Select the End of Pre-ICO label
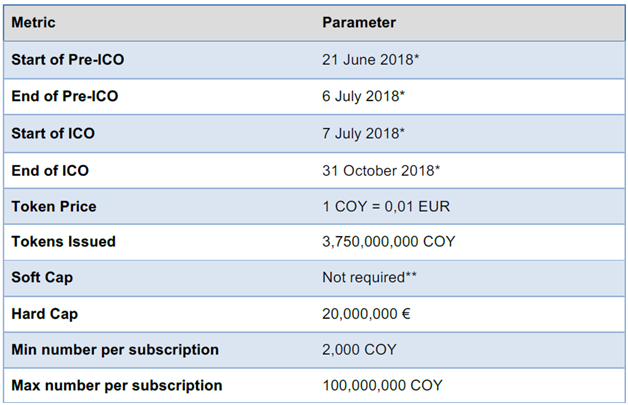The image size is (628, 405). tap(65, 96)
